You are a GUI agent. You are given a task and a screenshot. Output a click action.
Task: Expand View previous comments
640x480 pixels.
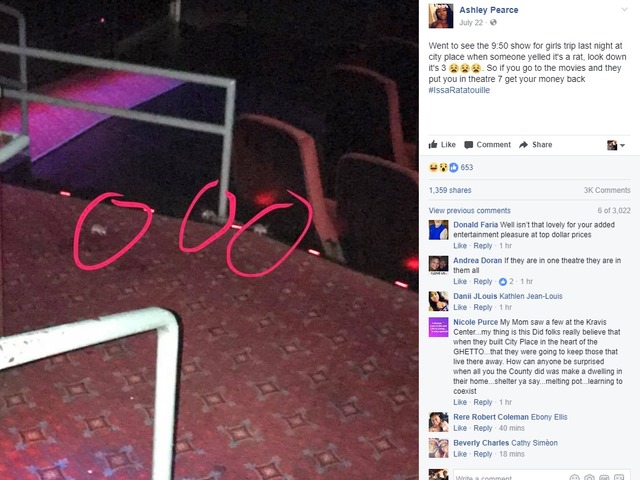click(469, 211)
